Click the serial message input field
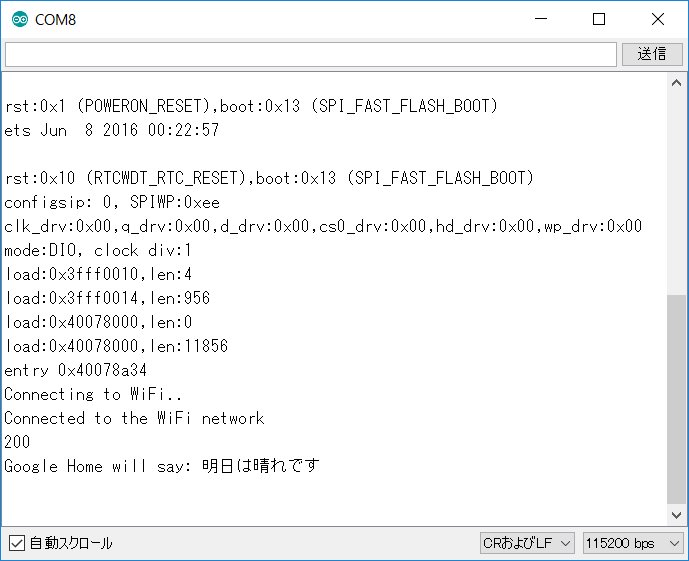689x561 pixels. (x=311, y=54)
